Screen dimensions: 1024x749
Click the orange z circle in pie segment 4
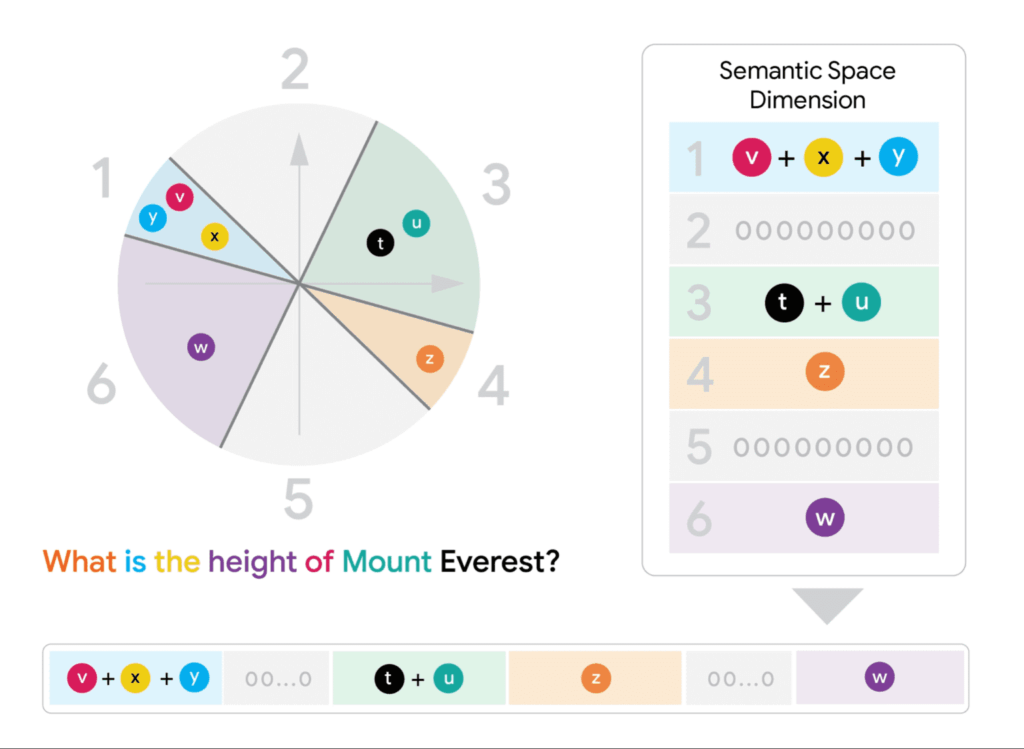click(430, 359)
